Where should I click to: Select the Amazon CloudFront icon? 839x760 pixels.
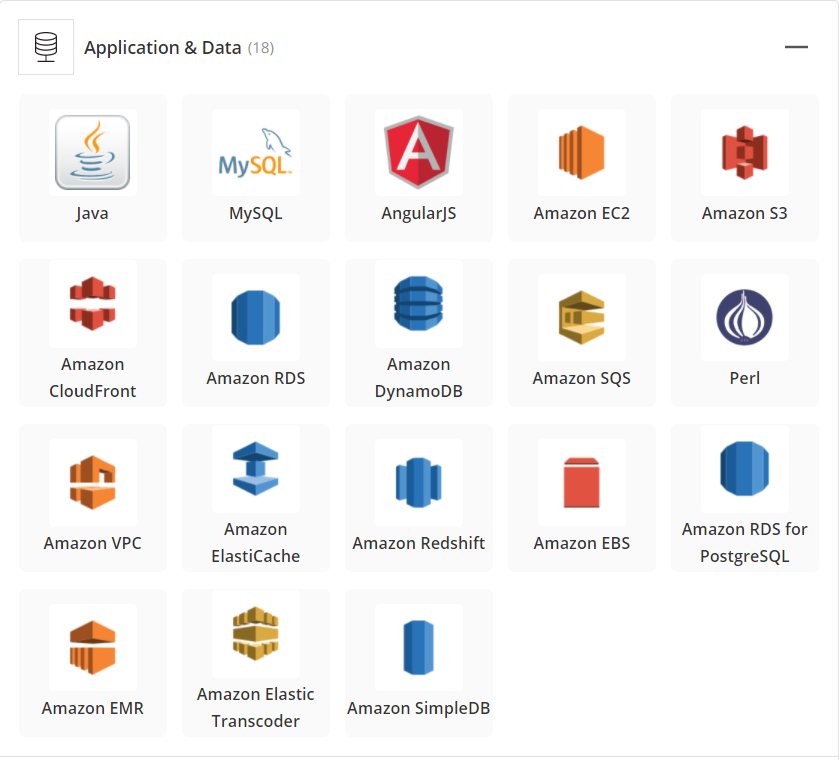92,304
